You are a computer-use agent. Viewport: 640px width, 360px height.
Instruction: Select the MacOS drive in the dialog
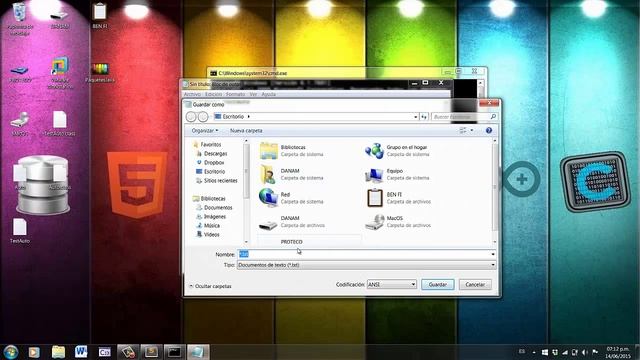click(398, 222)
